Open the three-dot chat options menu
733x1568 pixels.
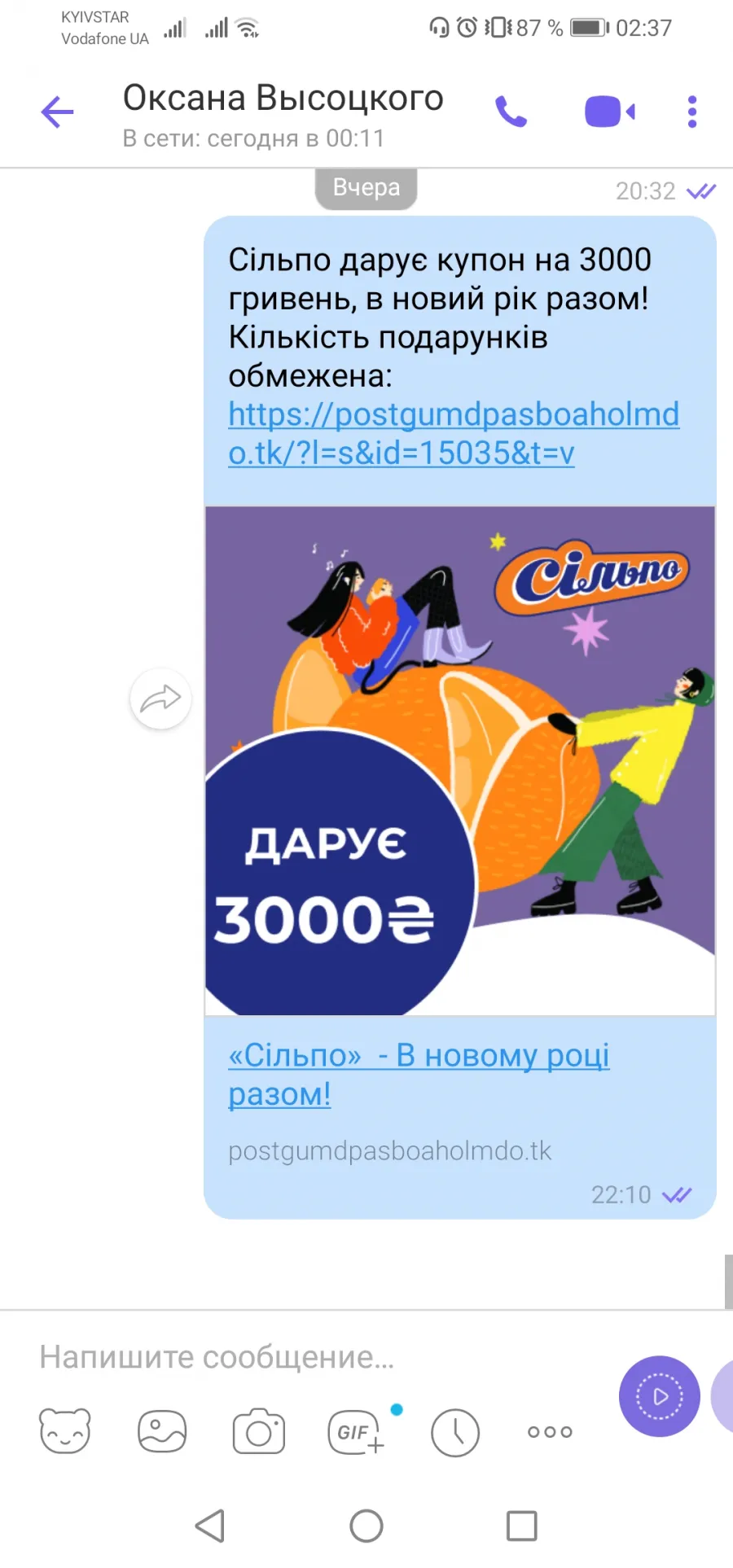click(x=692, y=112)
